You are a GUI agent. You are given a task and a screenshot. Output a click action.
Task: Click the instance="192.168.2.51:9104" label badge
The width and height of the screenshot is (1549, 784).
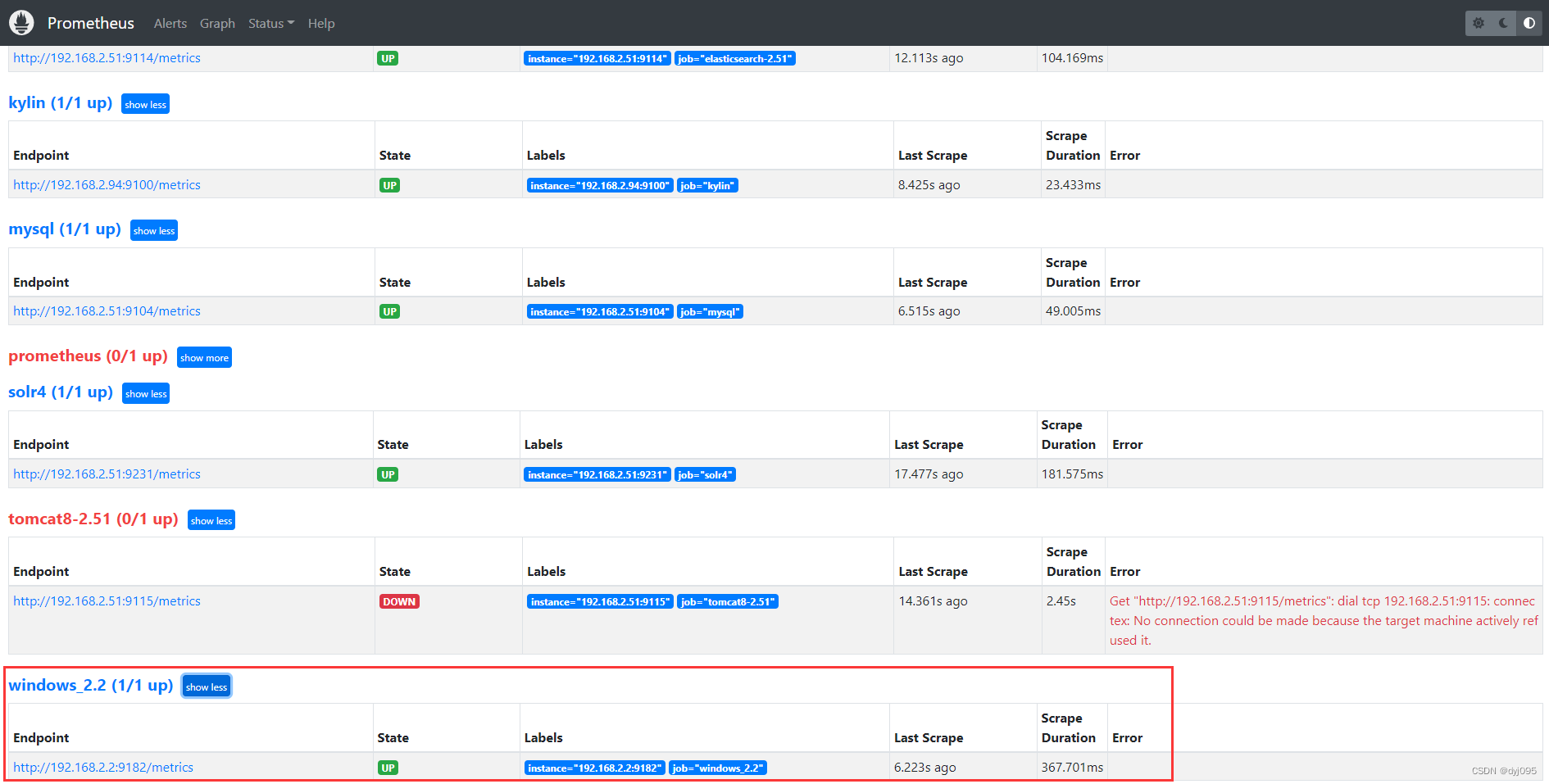[600, 311]
